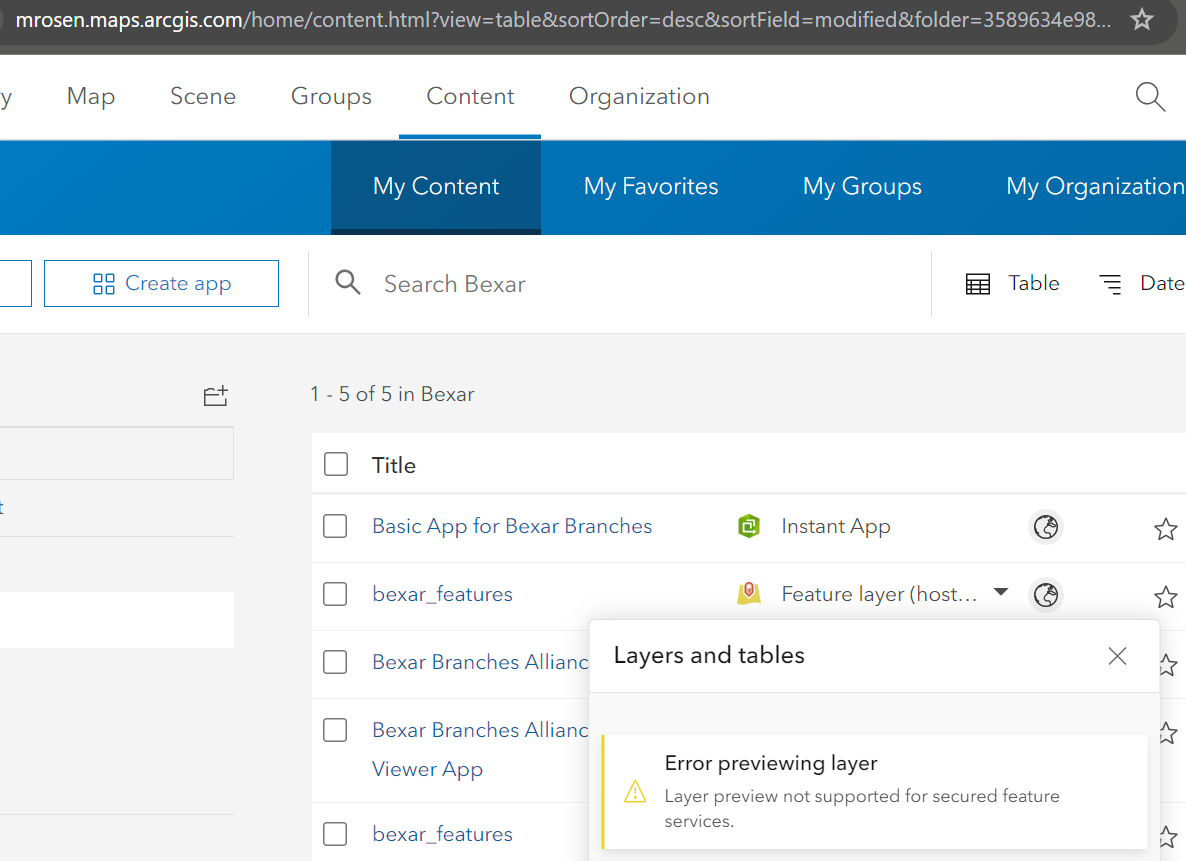The image size is (1186, 861).
Task: Go to the Scene tab
Action: (x=203, y=96)
